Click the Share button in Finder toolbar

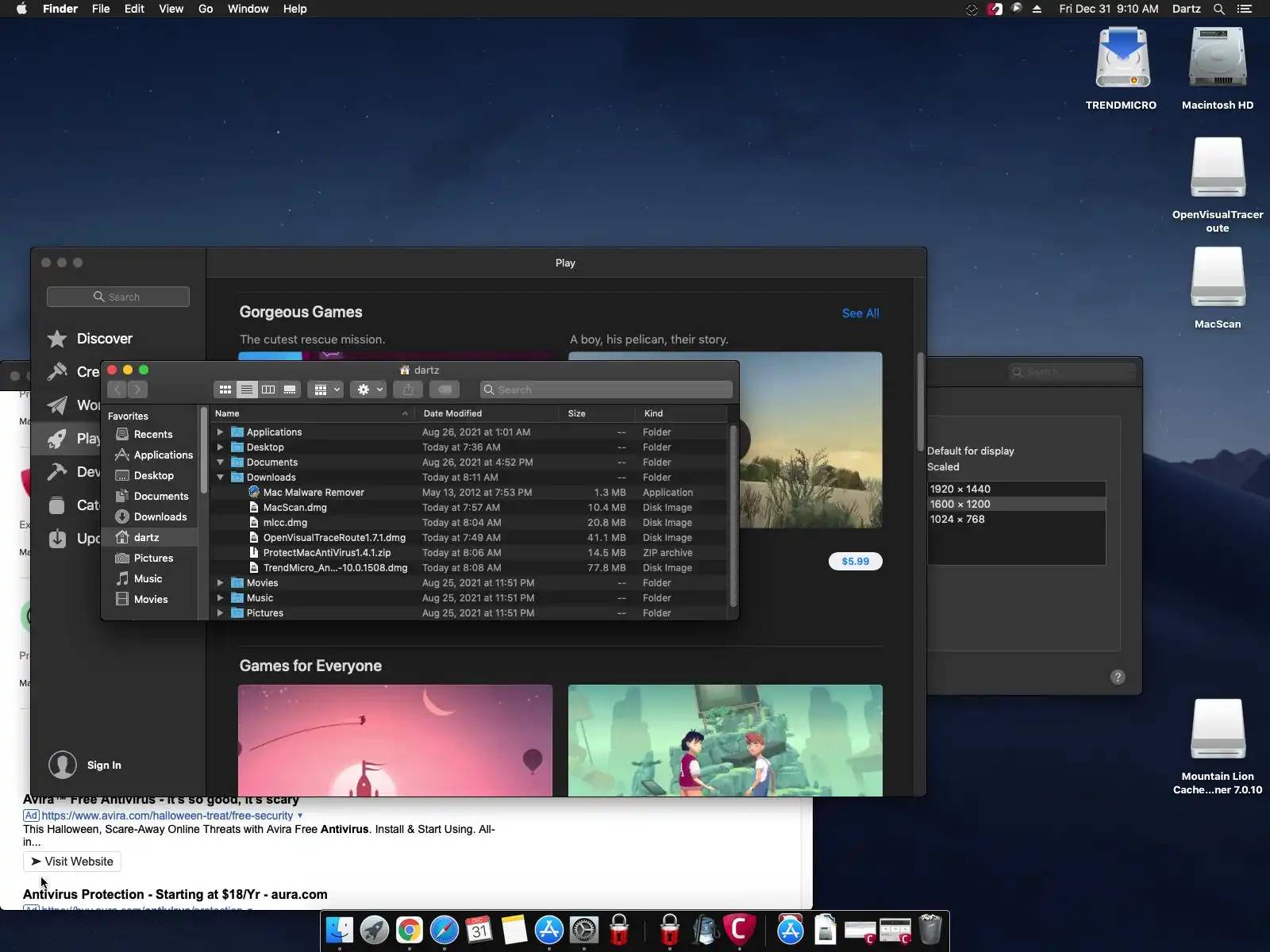coord(408,390)
